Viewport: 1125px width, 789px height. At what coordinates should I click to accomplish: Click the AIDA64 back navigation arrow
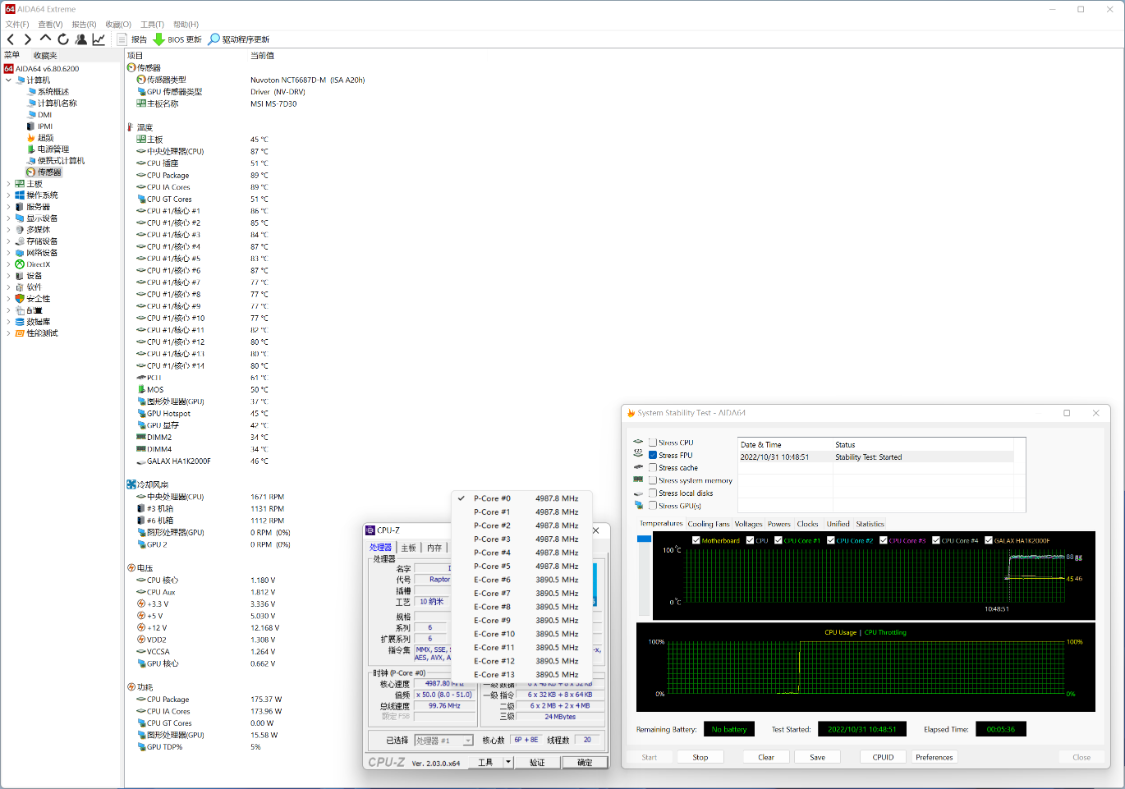tap(11, 39)
